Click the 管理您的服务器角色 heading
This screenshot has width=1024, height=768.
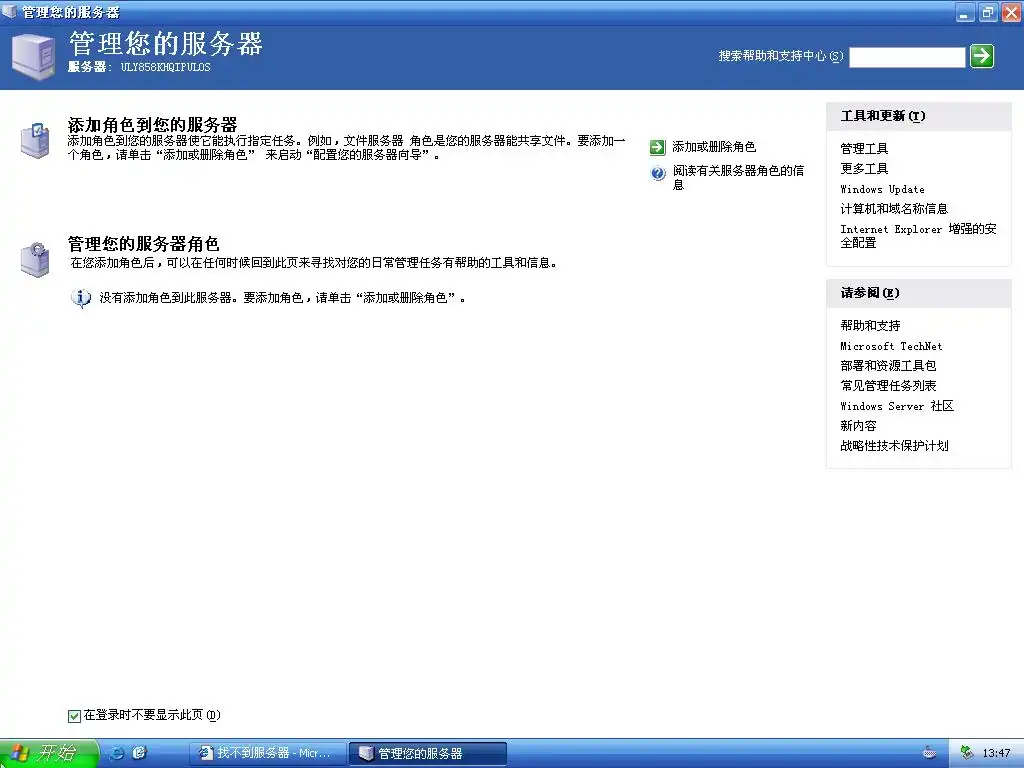144,244
